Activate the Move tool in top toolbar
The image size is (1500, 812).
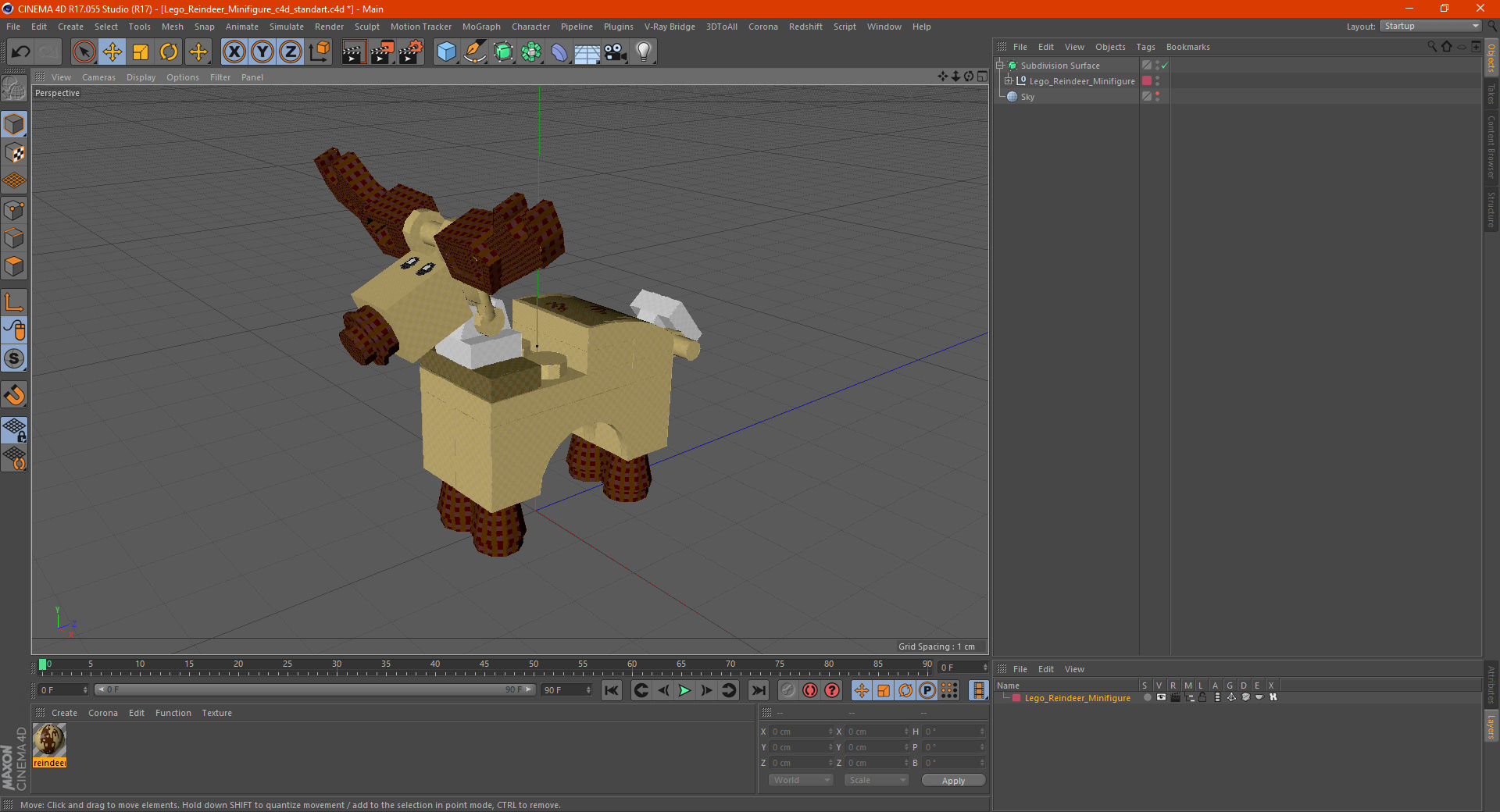[112, 52]
